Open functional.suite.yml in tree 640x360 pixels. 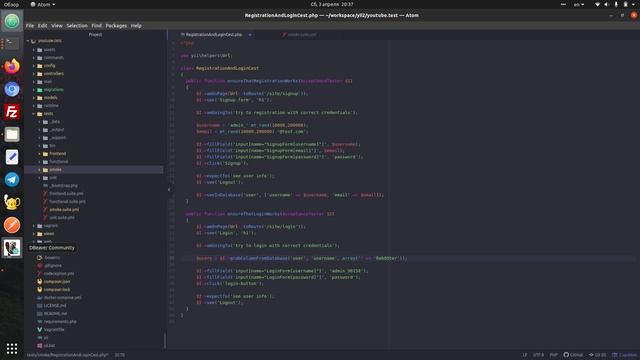pyautogui.click(x=67, y=202)
